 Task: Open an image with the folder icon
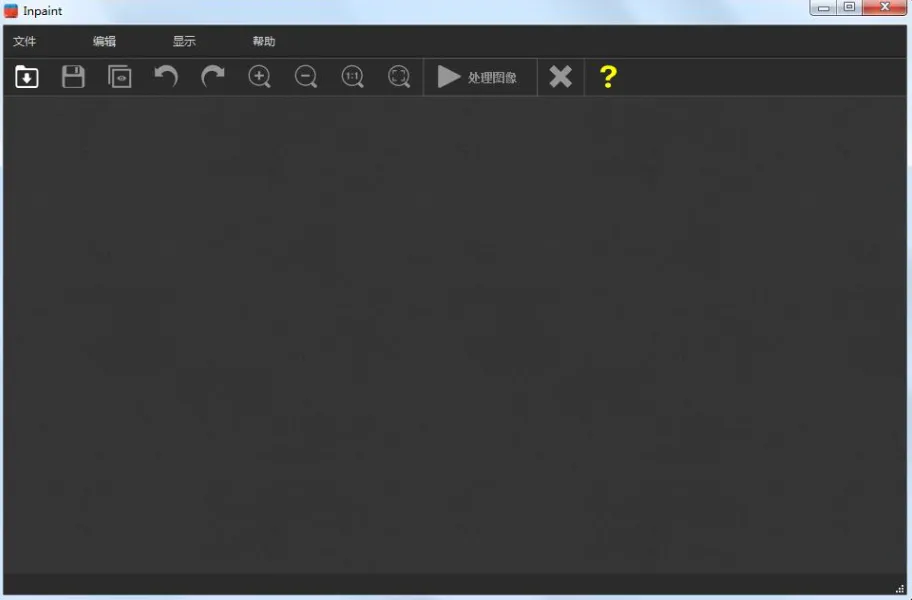(x=27, y=77)
